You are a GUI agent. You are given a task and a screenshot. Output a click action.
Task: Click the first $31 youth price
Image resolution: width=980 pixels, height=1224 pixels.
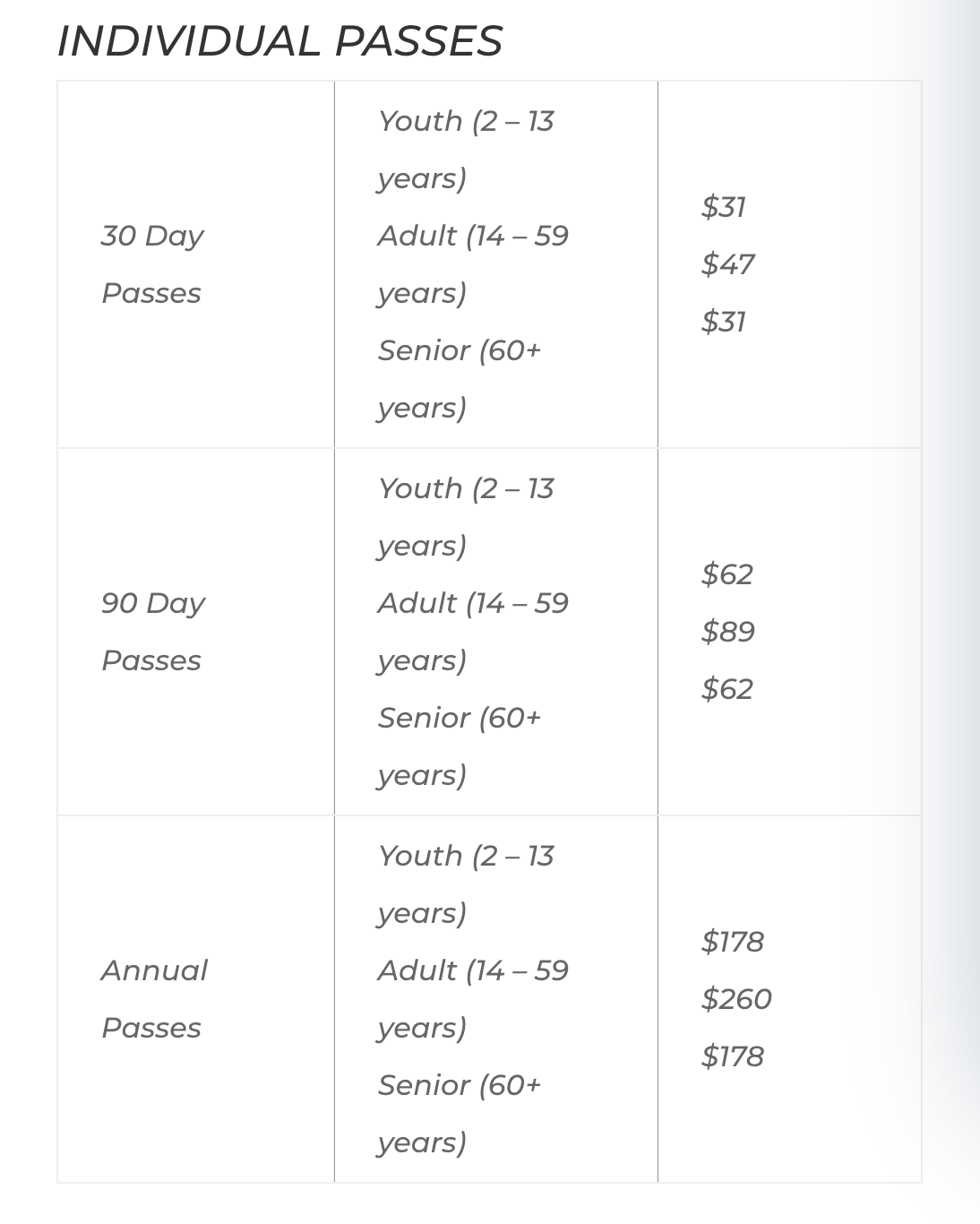(x=724, y=207)
